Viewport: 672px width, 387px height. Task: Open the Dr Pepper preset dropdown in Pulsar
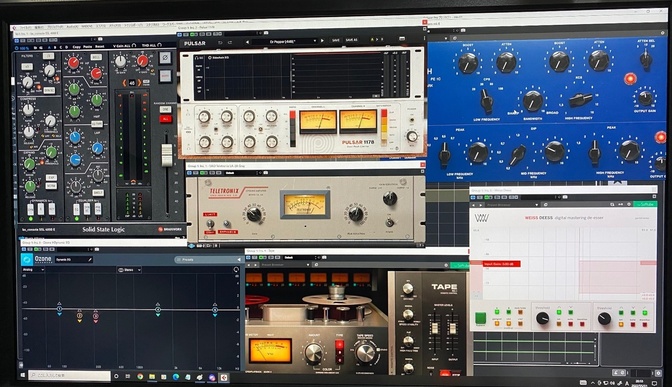click(285, 42)
